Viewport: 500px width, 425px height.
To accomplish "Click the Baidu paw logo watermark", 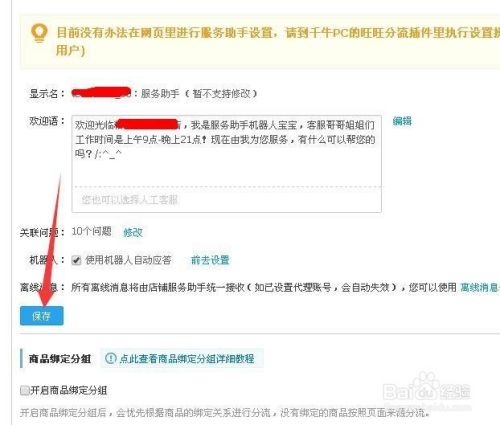I will pyautogui.click(x=426, y=388).
